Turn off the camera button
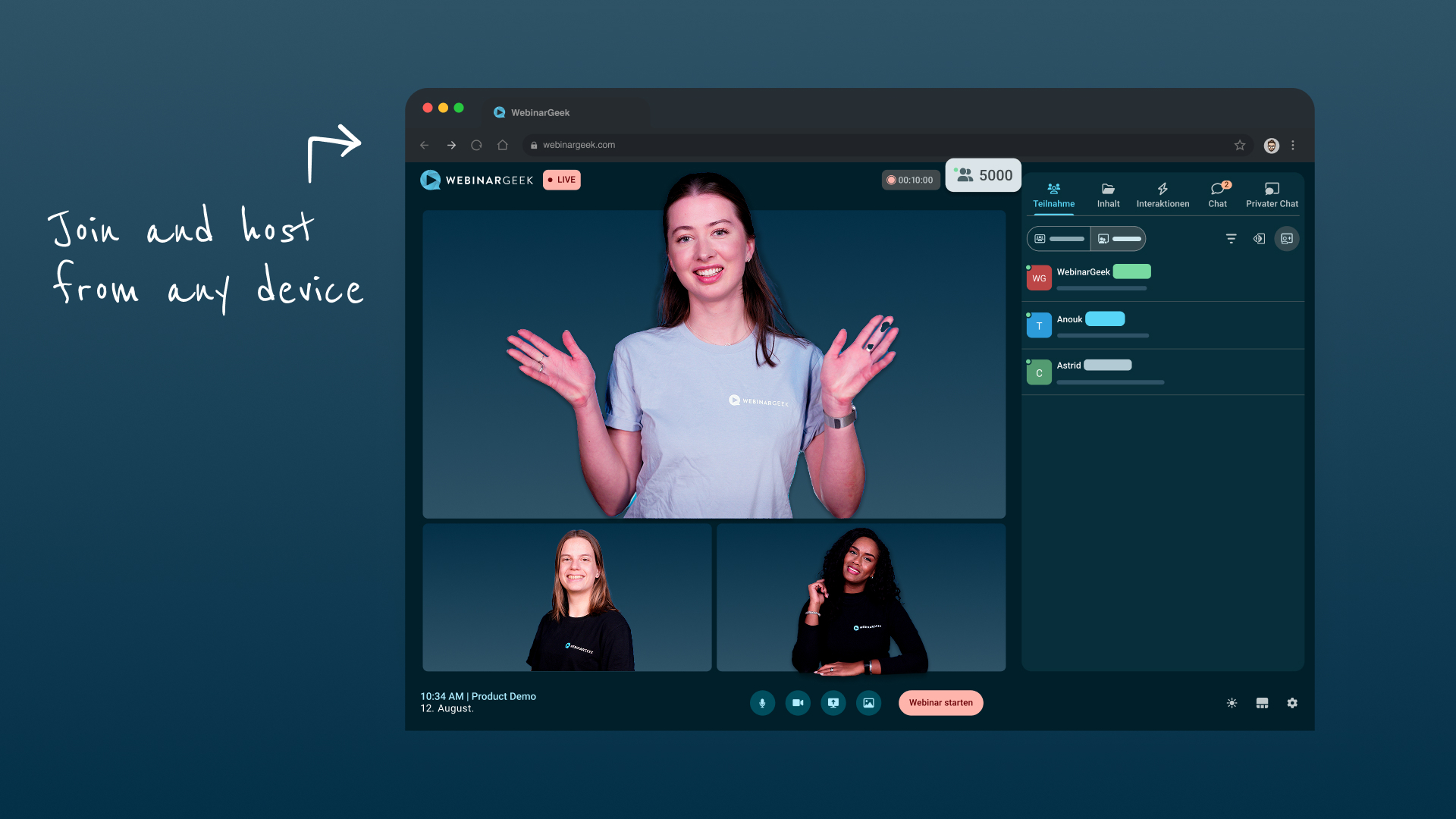Viewport: 1456px width, 819px height. [798, 703]
